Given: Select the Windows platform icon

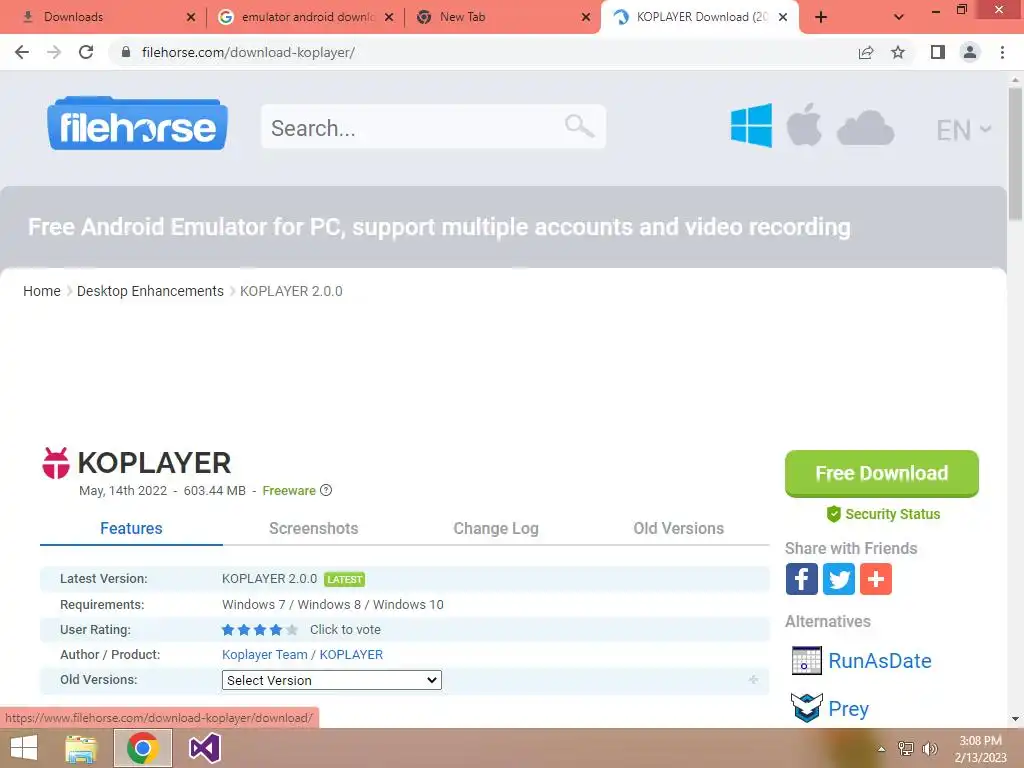Looking at the screenshot, I should (x=751, y=125).
